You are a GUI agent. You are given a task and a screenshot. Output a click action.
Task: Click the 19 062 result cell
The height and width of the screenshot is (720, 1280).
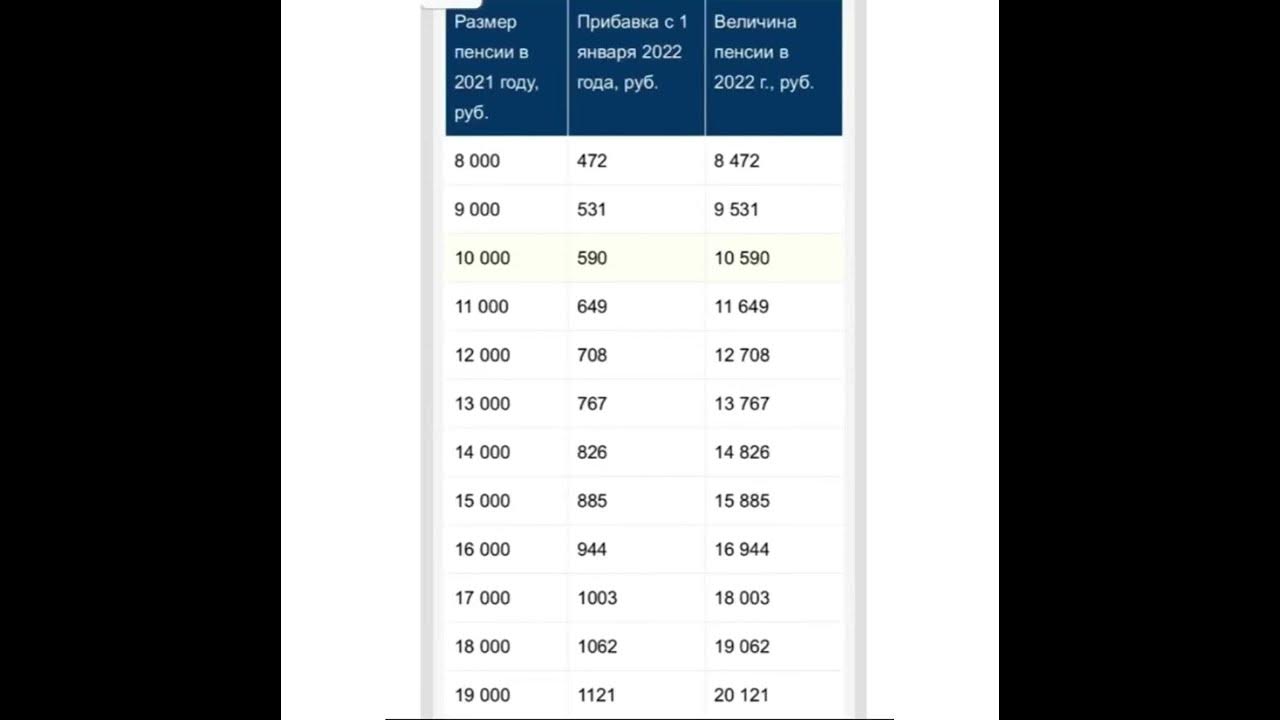pos(742,647)
